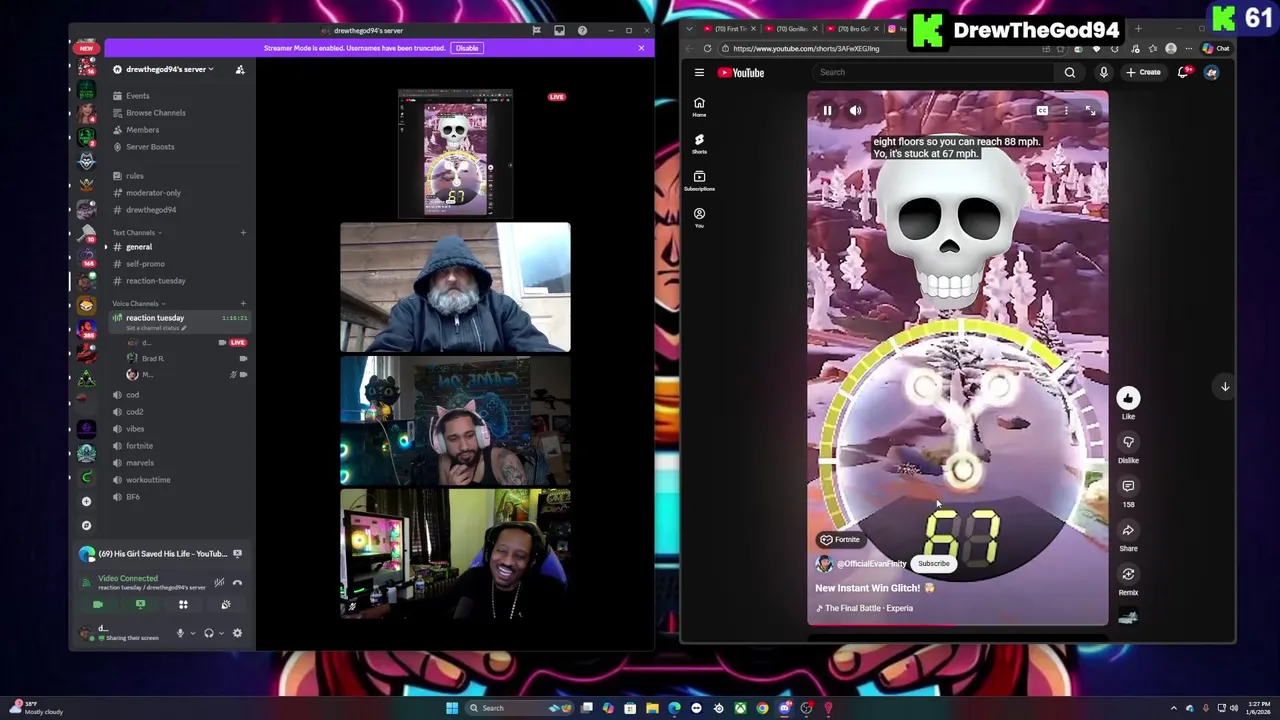Open You section in YouTube sidebar
The width and height of the screenshot is (1280, 720).
pos(699,217)
